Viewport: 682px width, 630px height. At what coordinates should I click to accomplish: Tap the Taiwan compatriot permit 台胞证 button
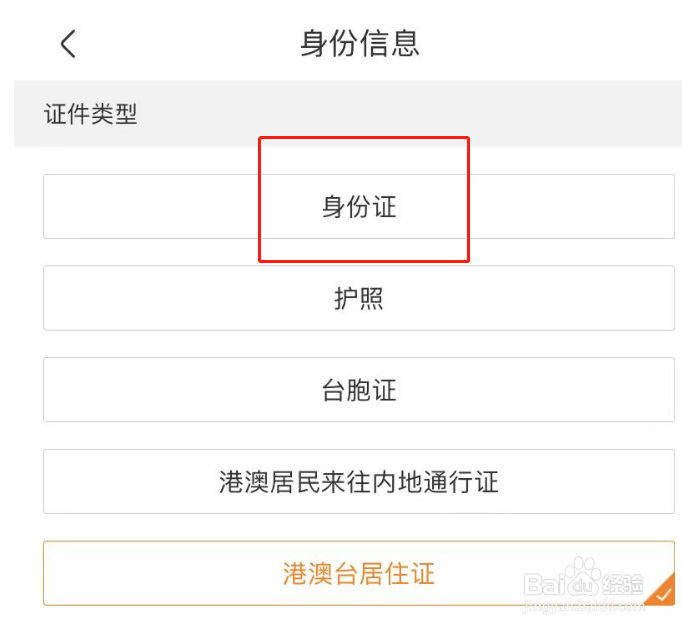[x=359, y=390]
